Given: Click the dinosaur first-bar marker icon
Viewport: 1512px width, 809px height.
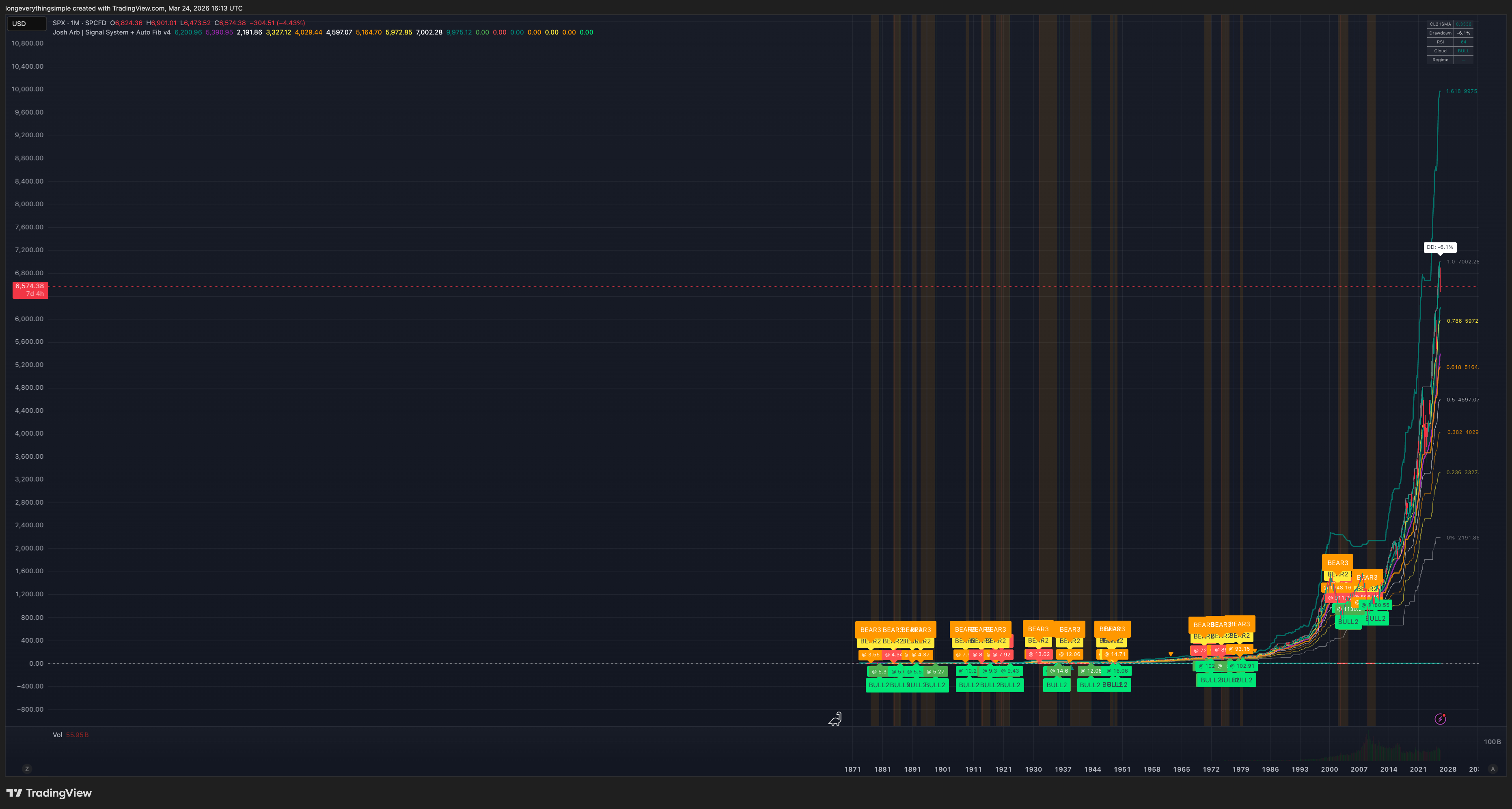Looking at the screenshot, I should [835, 718].
